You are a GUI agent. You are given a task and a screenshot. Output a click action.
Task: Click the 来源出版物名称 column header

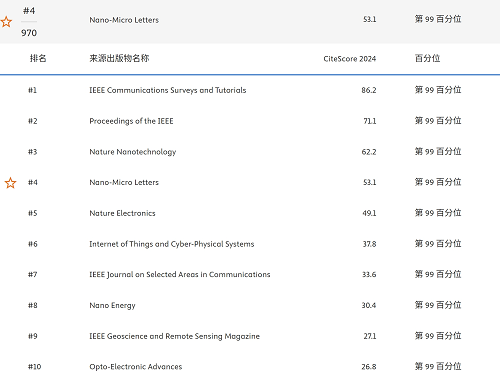(x=119, y=58)
